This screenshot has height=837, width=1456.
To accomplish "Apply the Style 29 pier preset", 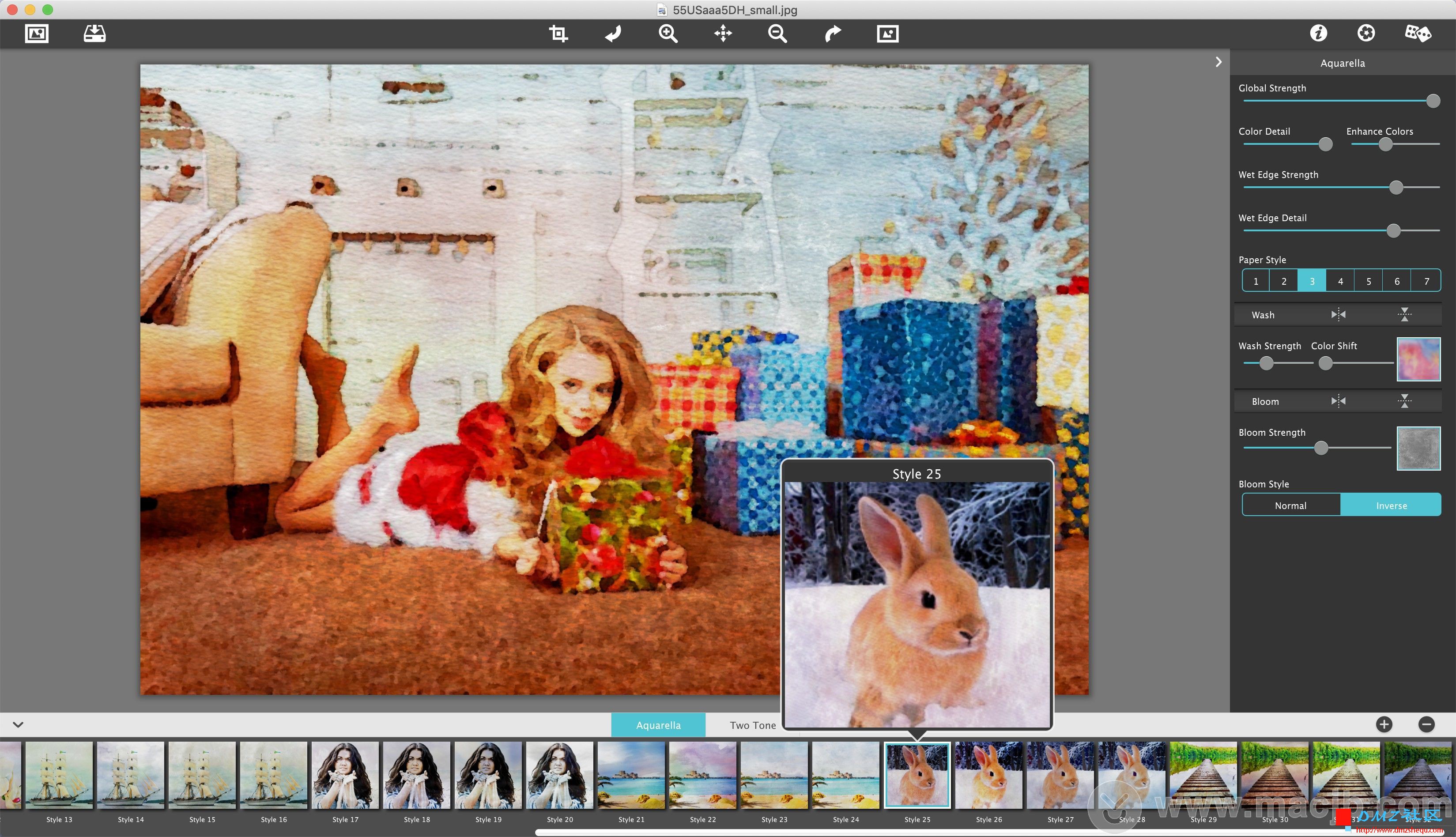I will (1203, 774).
